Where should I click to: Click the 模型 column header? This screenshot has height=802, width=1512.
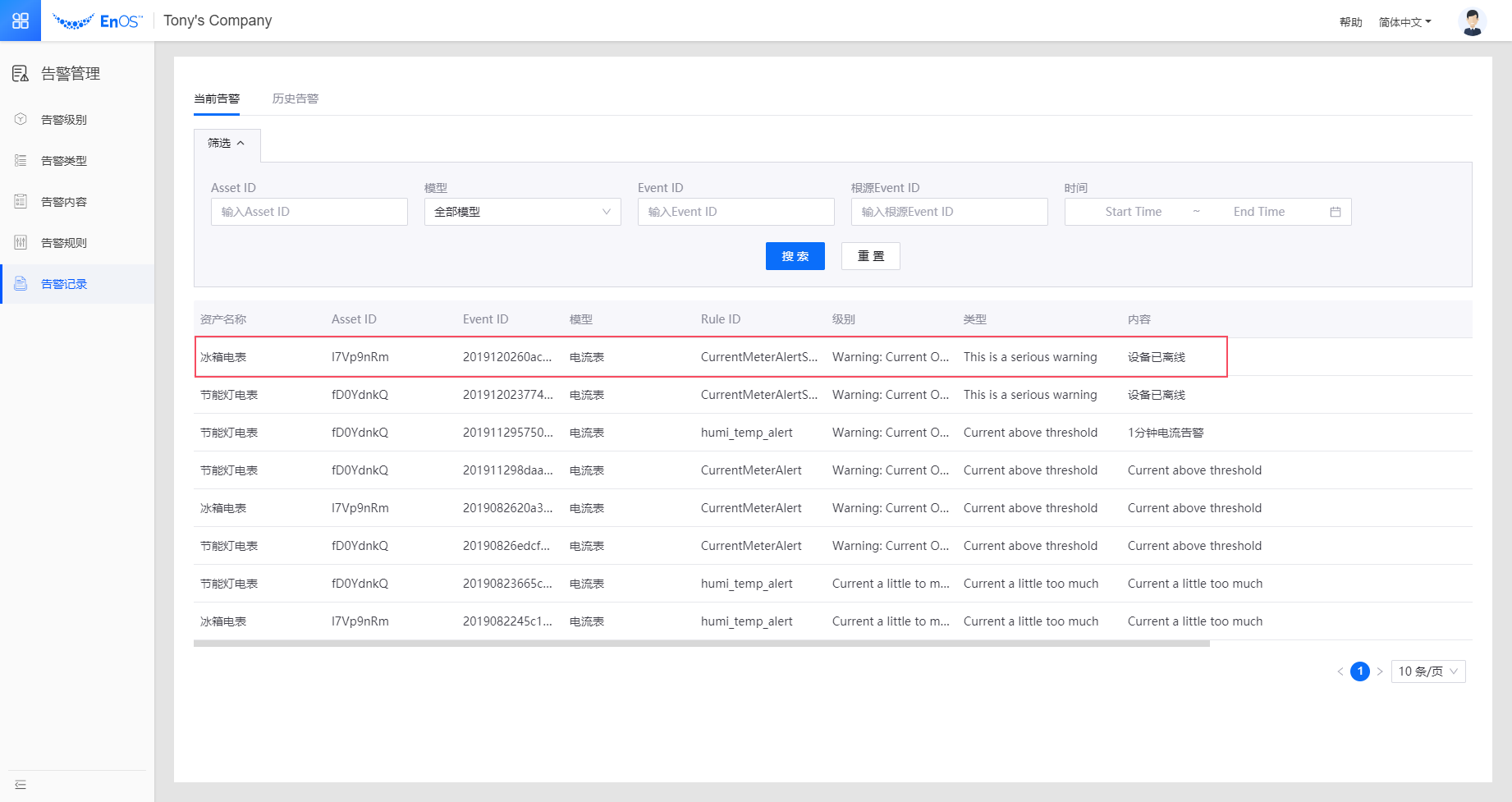click(x=581, y=319)
